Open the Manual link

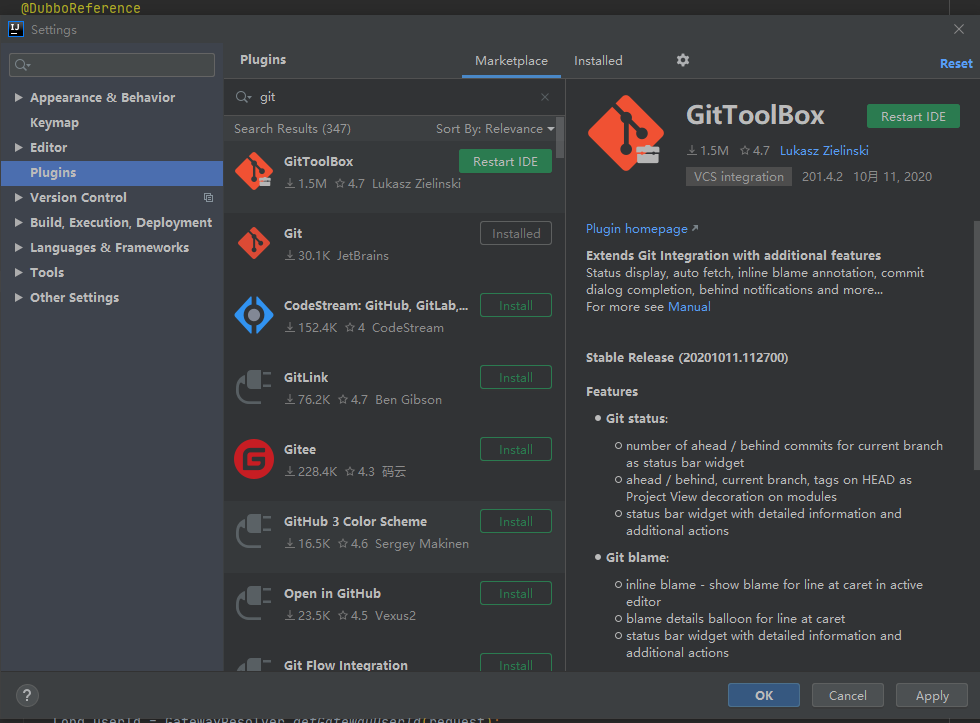(689, 307)
